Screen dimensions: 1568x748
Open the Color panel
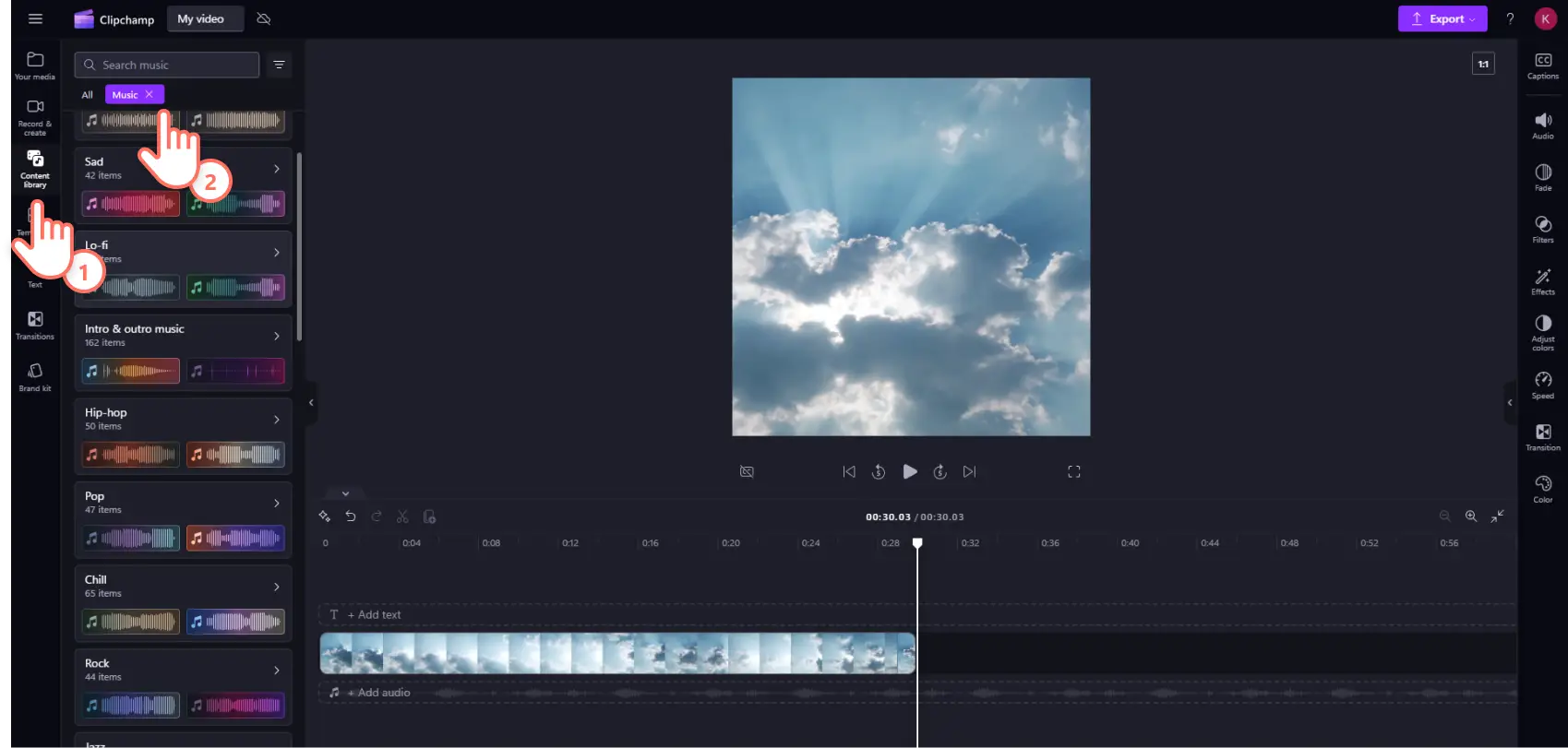[1543, 489]
